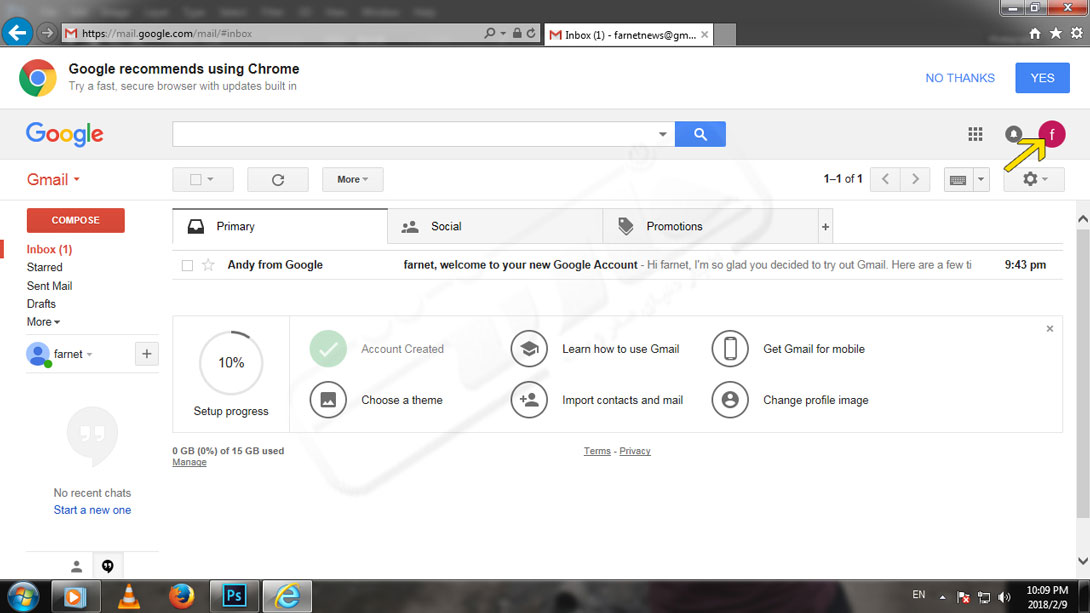Click the COMPOSE button
The image size is (1090, 613).
(x=76, y=220)
